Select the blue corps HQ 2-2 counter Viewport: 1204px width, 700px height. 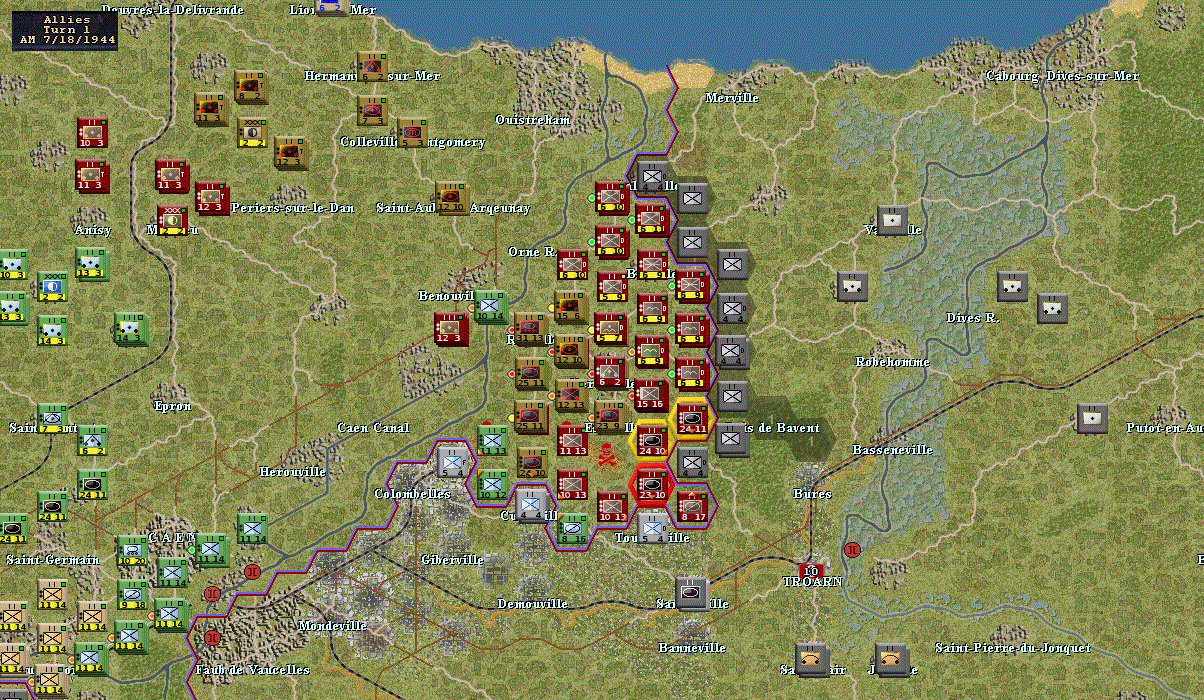coord(52,287)
